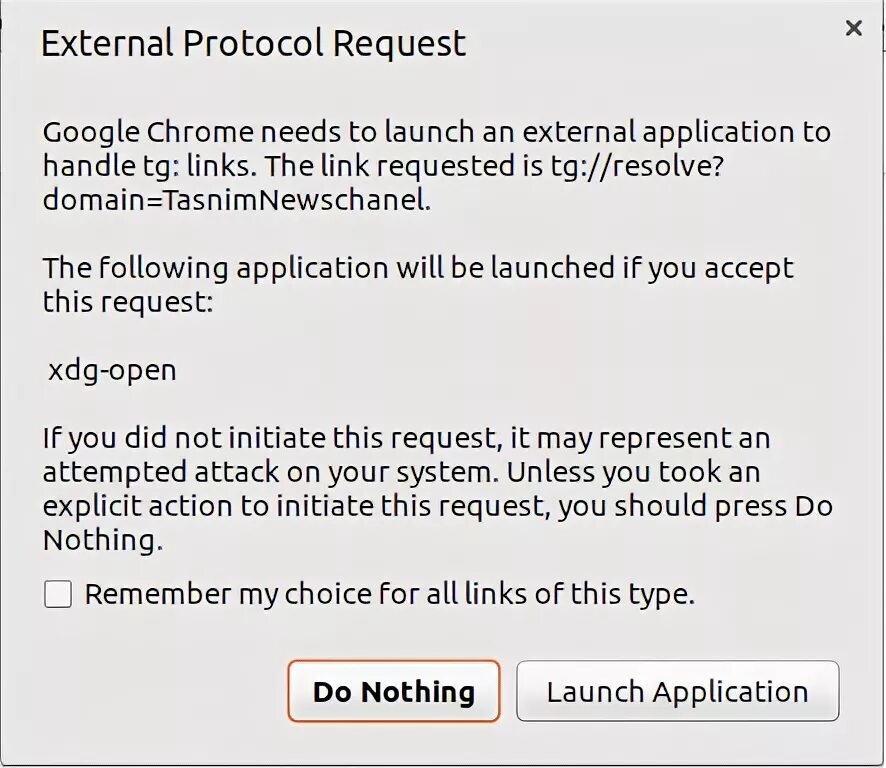Close the External Protocol Request dialog
The image size is (886, 768).
(853, 28)
